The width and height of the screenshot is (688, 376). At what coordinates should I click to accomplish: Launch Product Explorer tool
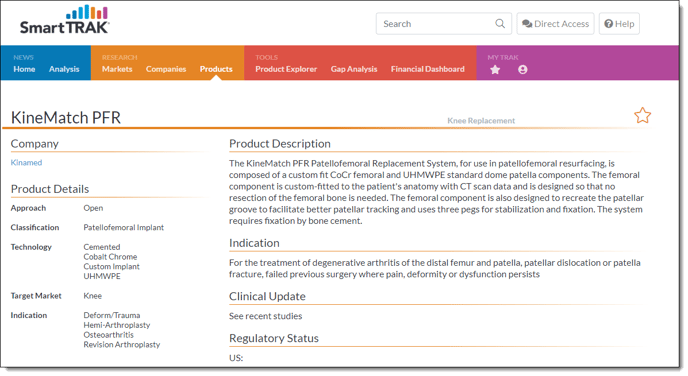tap(286, 69)
